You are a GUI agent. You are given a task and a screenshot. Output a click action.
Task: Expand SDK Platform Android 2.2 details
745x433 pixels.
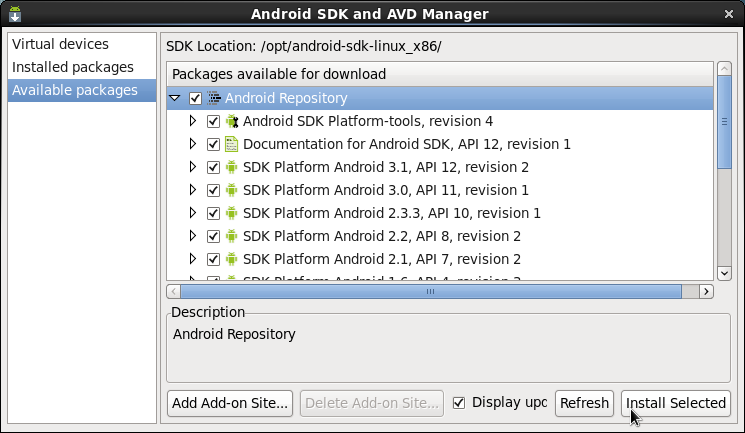[x=192, y=236]
